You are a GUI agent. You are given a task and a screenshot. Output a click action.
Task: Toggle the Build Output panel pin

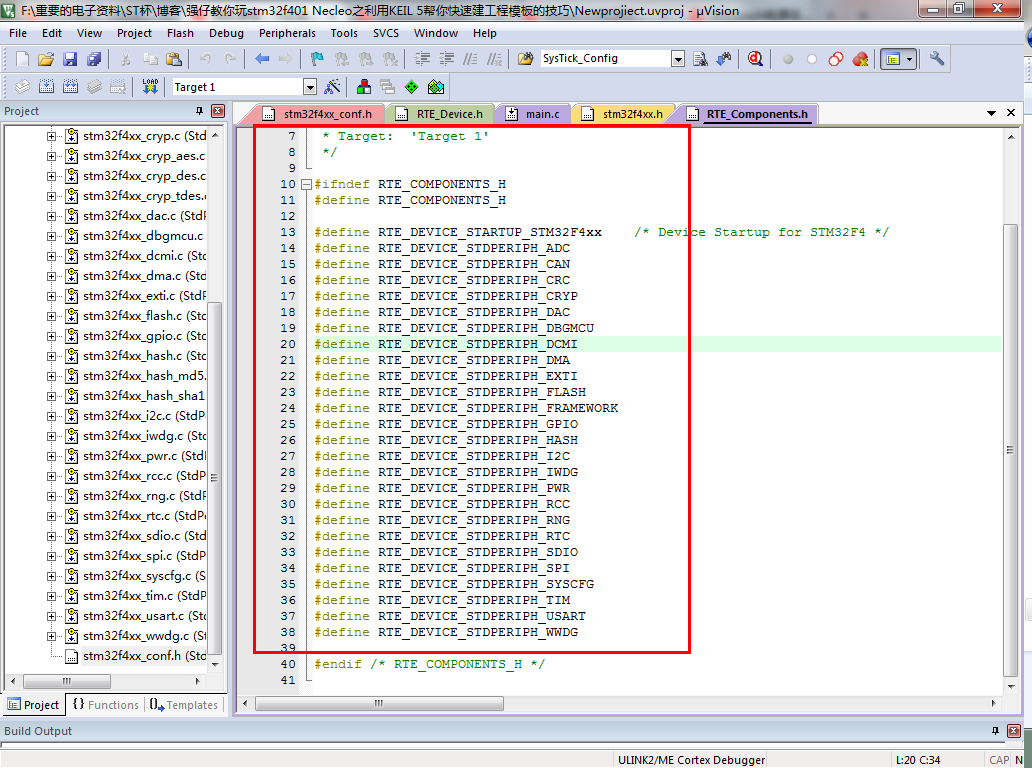coord(995,730)
